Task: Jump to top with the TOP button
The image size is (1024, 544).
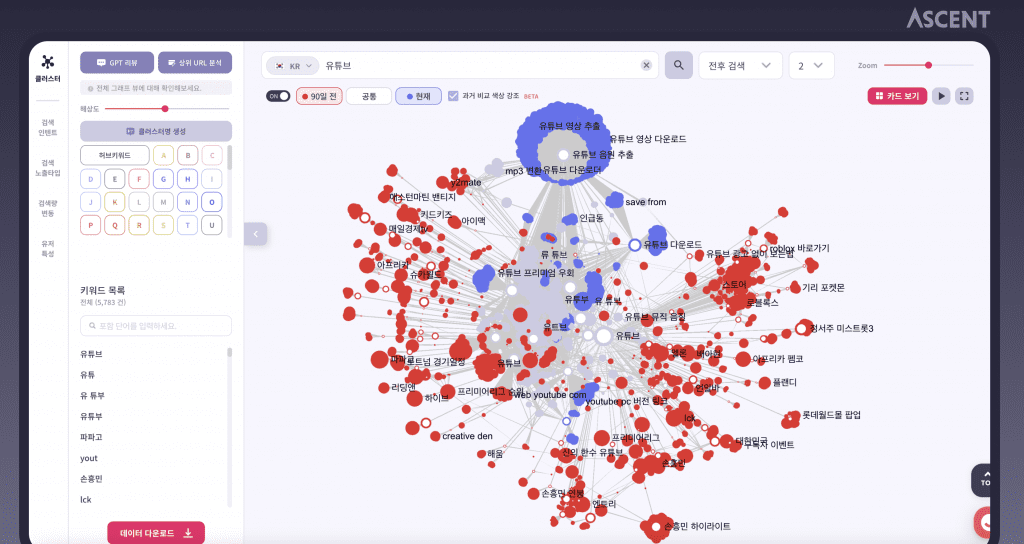Action: [x=982, y=479]
